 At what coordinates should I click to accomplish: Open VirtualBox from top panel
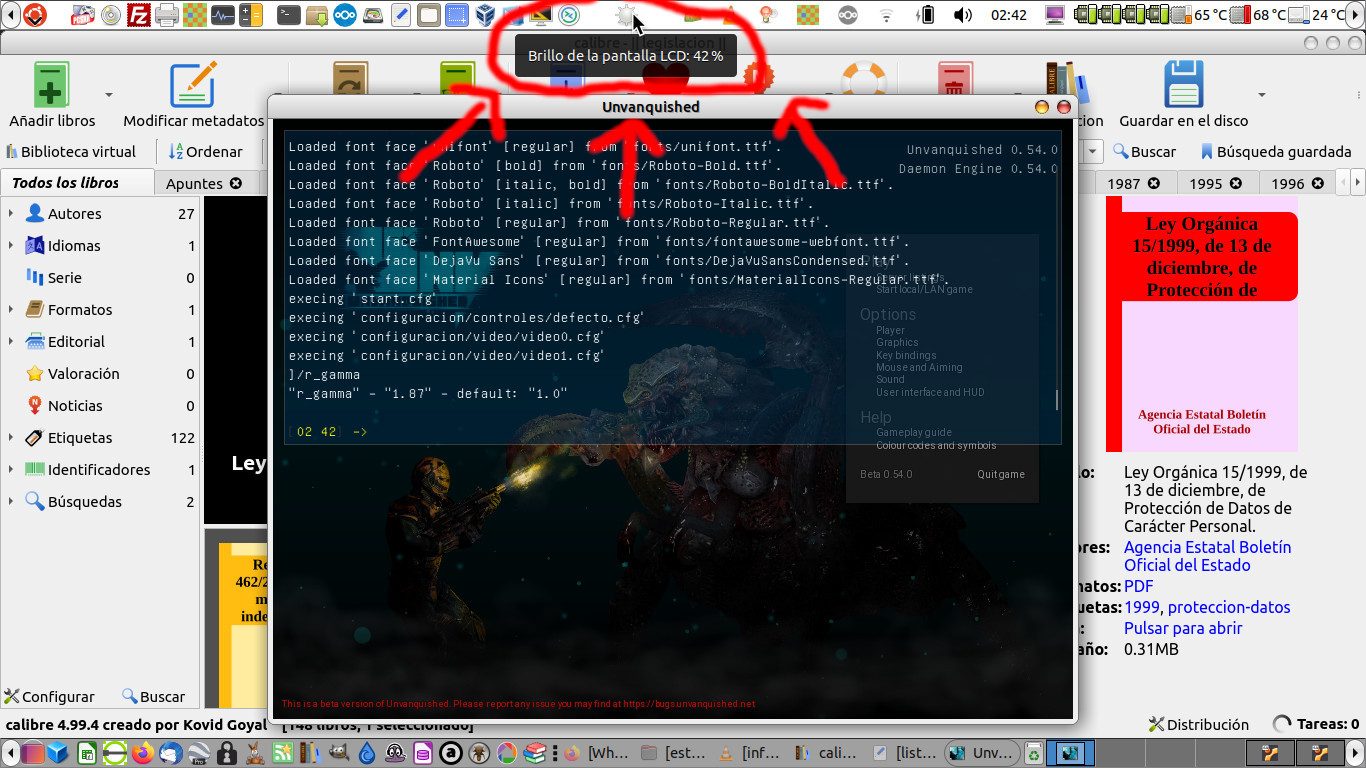pyautogui.click(x=485, y=15)
